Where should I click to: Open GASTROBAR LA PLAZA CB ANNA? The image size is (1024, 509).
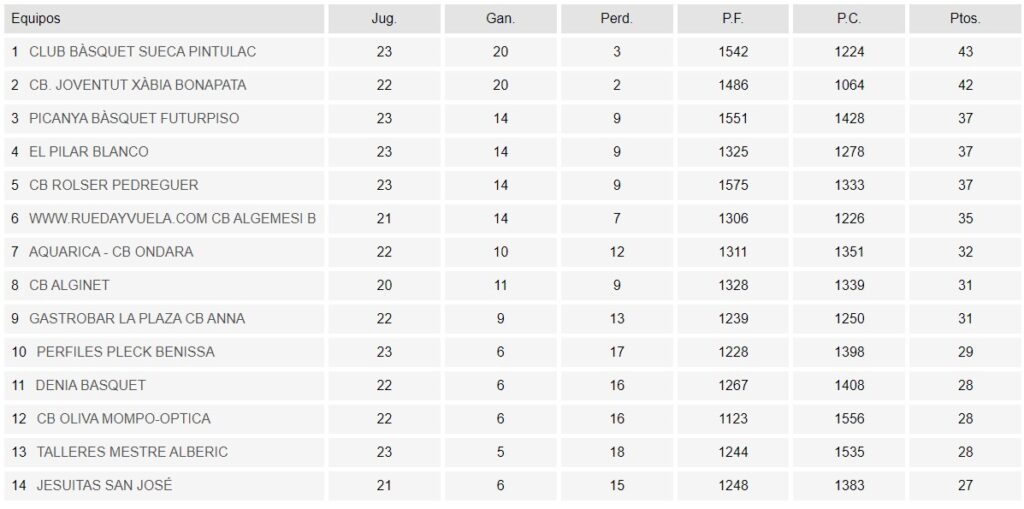click(x=137, y=318)
